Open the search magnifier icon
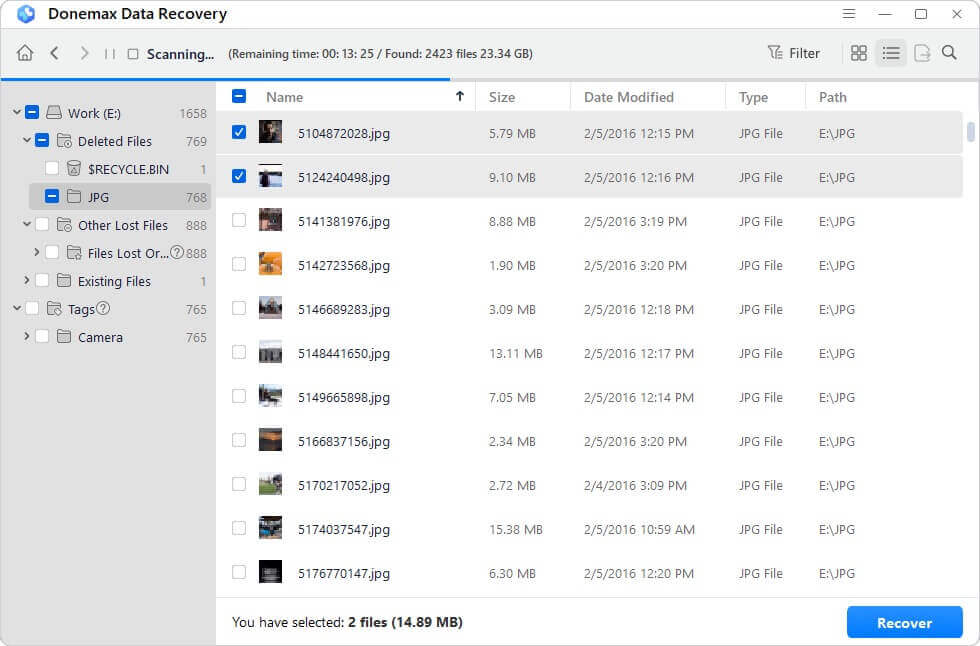The height and width of the screenshot is (646, 980). [949, 53]
